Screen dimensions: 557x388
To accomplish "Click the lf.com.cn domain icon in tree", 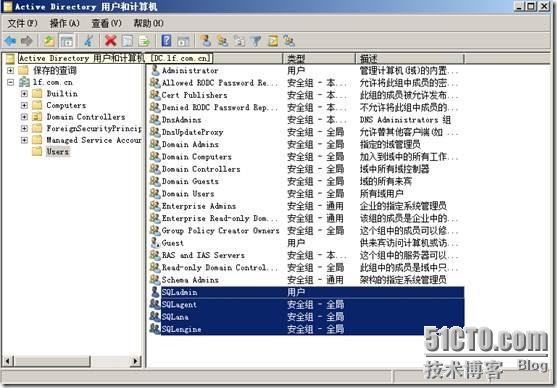I will 25,82.
